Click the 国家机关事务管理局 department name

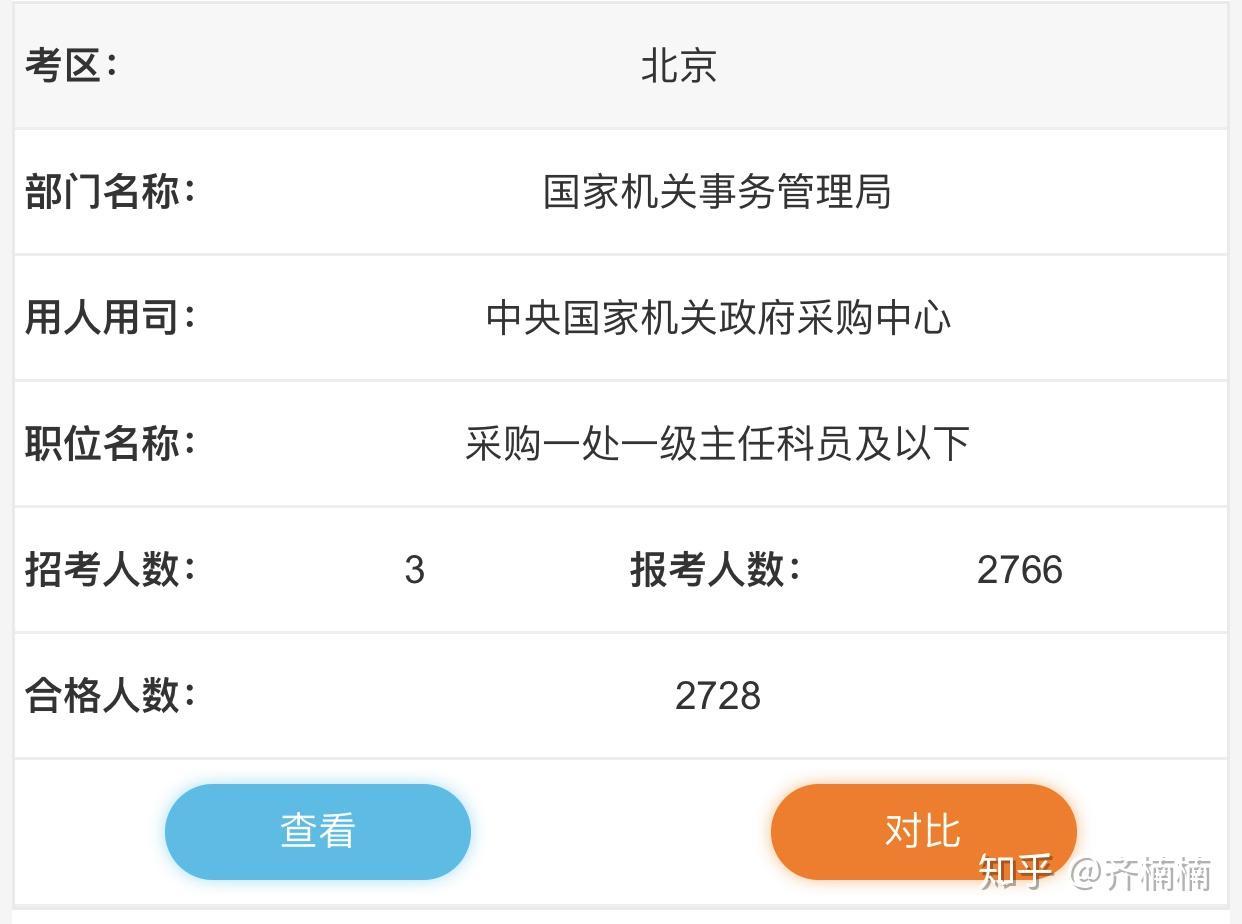click(x=717, y=192)
